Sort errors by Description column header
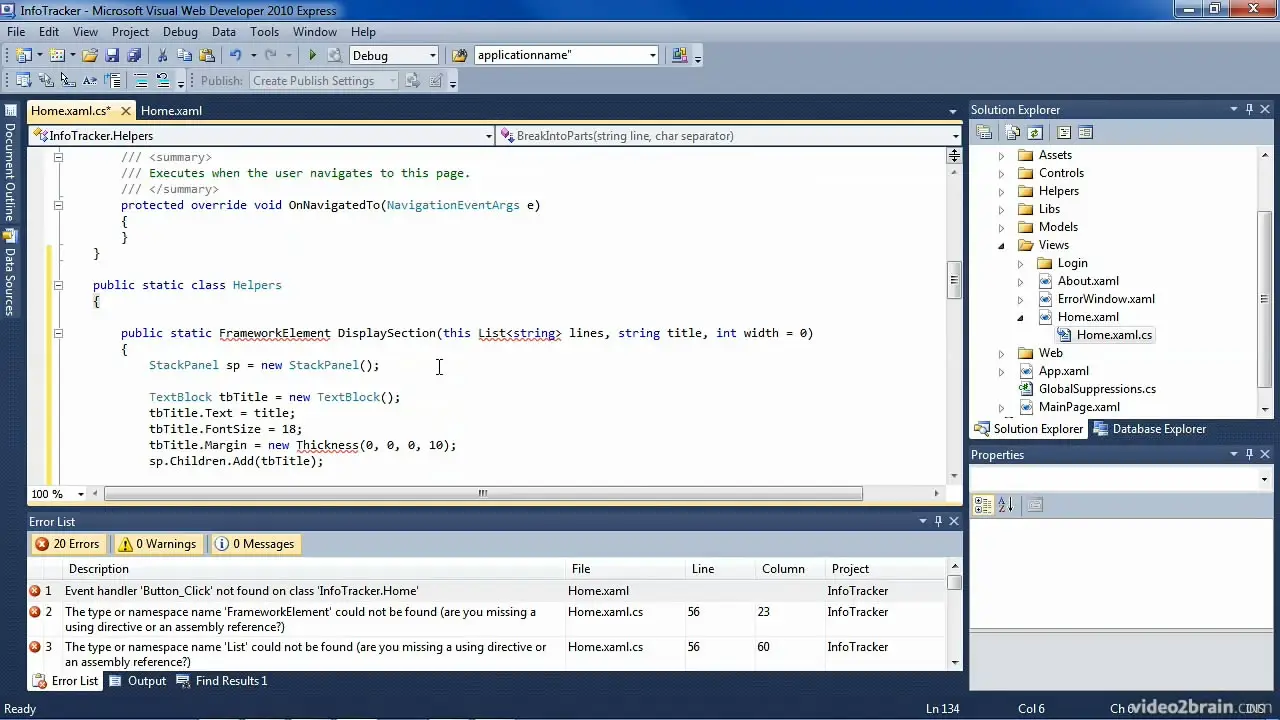 pyautogui.click(x=314, y=569)
